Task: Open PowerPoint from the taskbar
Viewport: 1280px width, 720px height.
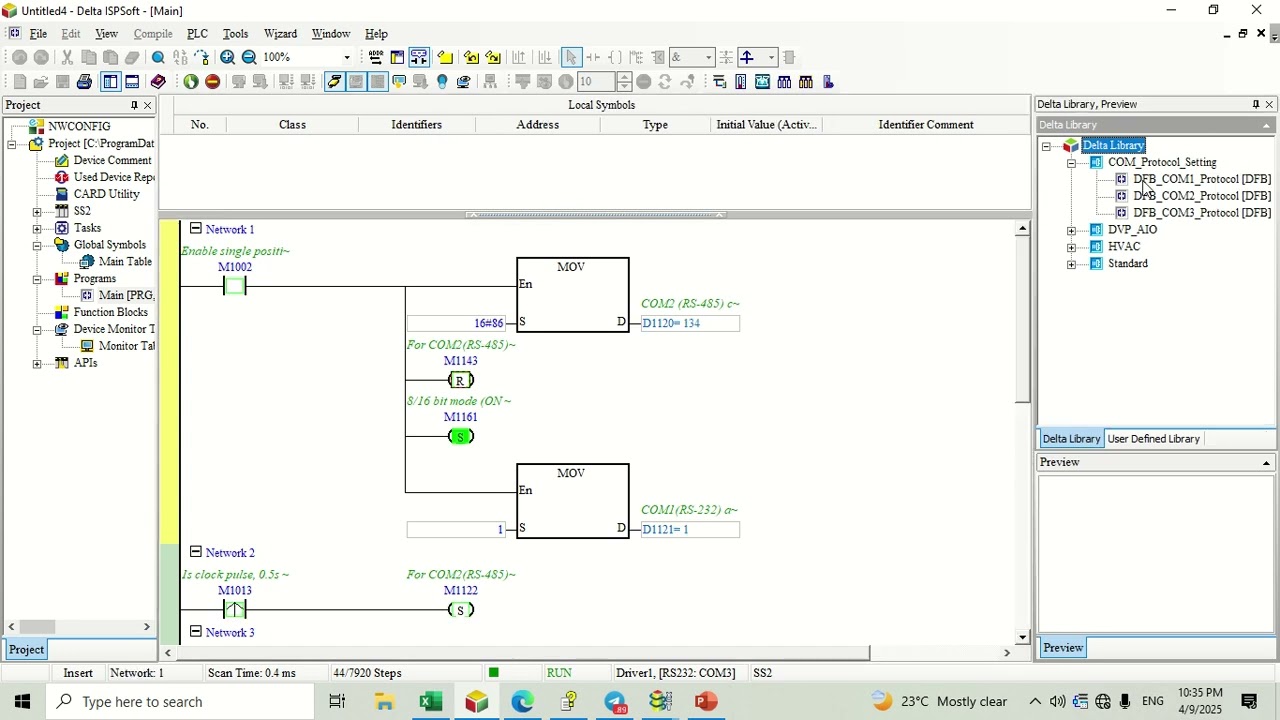Action: tap(706, 701)
